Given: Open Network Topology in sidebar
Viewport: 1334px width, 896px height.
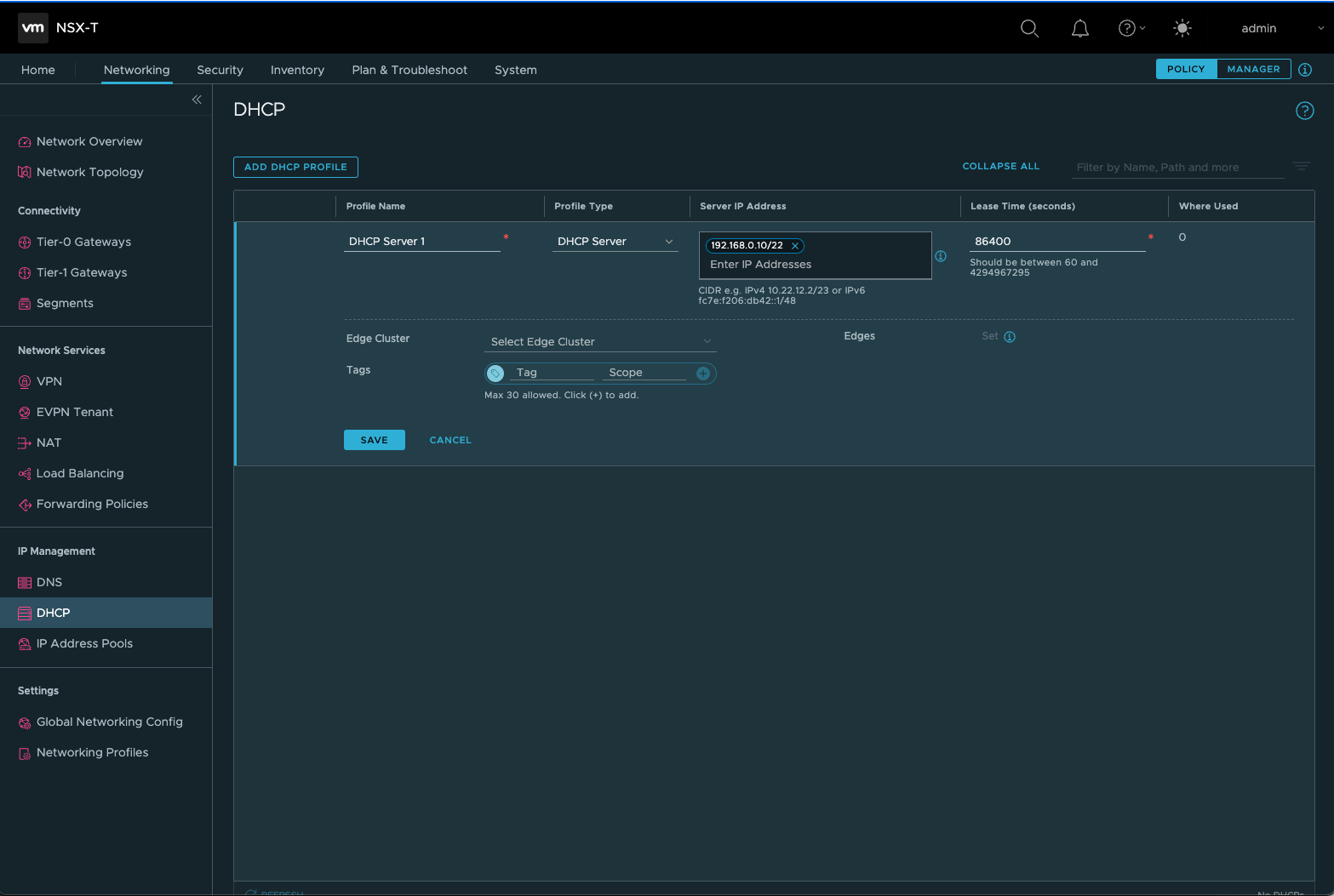Looking at the screenshot, I should click(89, 172).
